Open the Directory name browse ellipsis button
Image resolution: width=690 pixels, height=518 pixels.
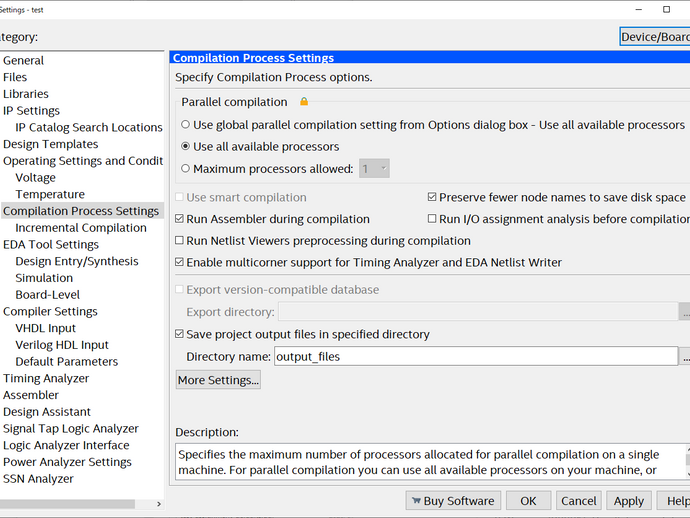click(686, 356)
